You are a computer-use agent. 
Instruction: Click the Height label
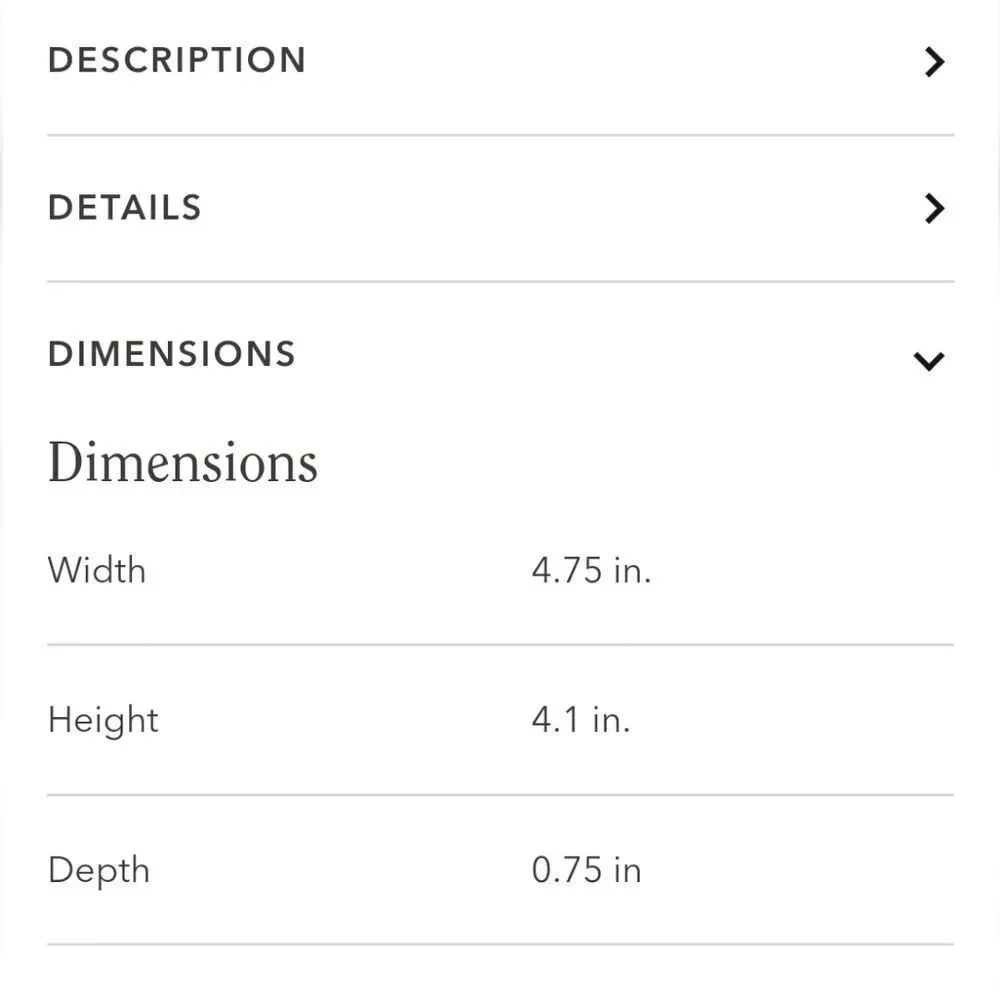(x=103, y=721)
